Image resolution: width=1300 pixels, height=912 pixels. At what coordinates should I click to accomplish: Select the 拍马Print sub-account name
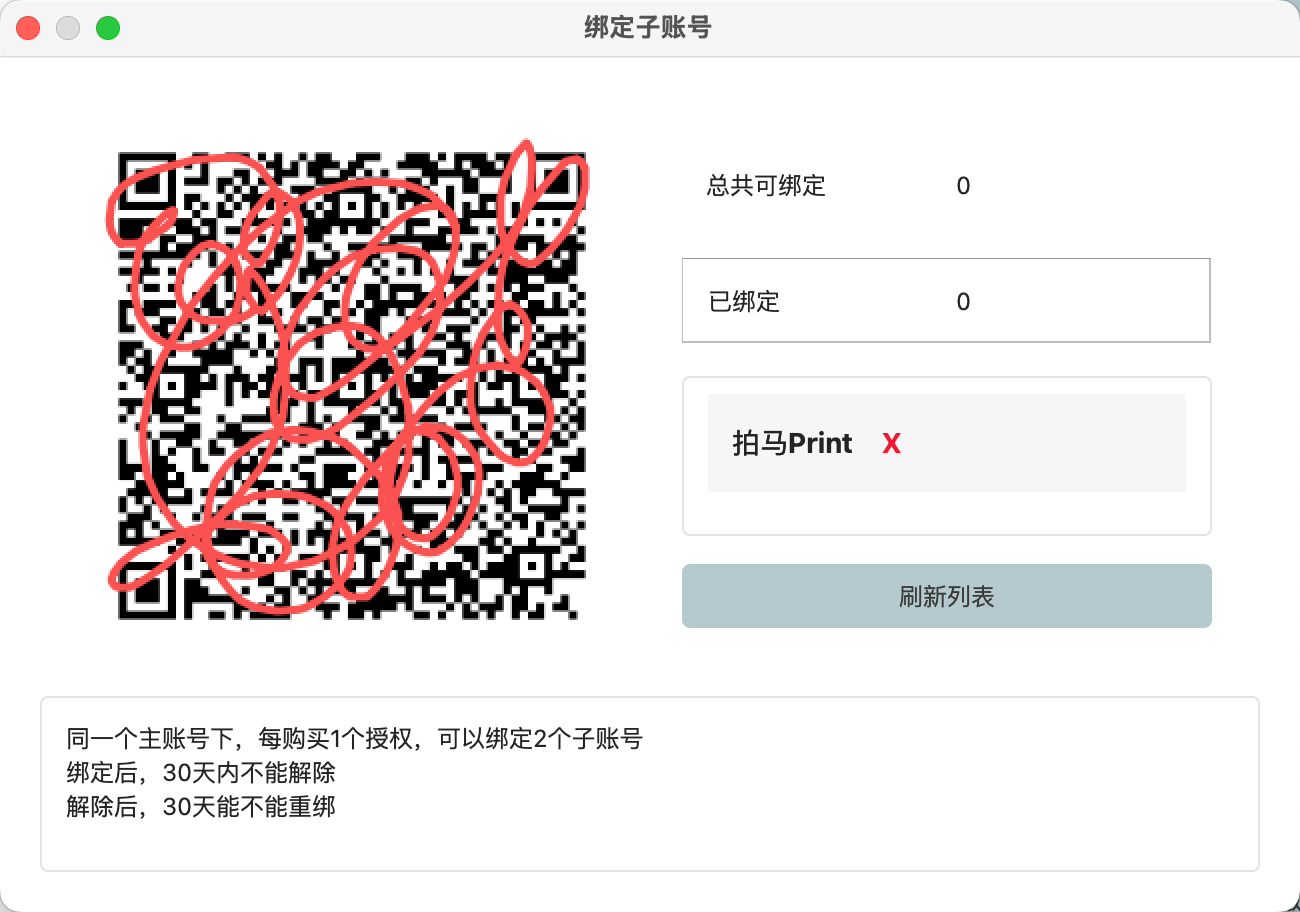click(792, 444)
